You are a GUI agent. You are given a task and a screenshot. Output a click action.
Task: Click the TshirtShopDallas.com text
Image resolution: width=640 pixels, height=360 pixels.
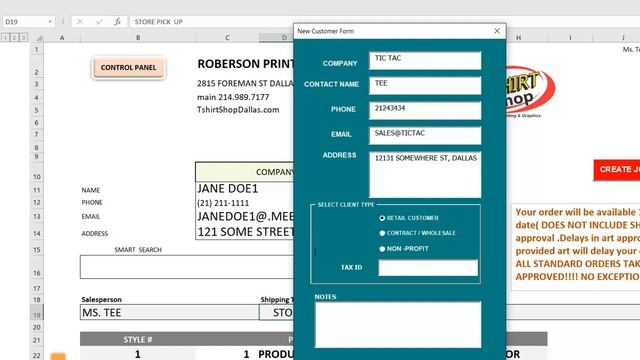pos(238,110)
